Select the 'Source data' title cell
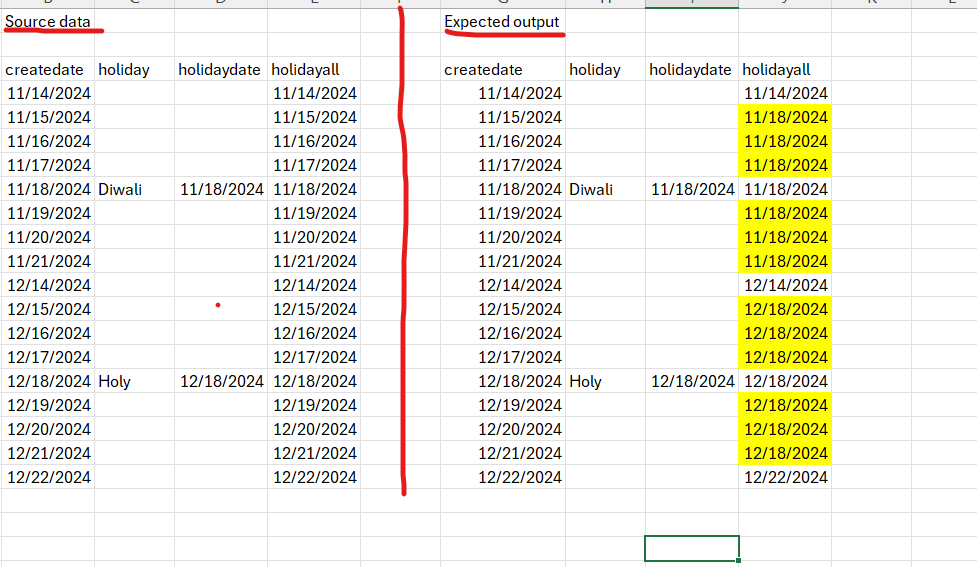The width and height of the screenshot is (977, 567). [x=48, y=21]
